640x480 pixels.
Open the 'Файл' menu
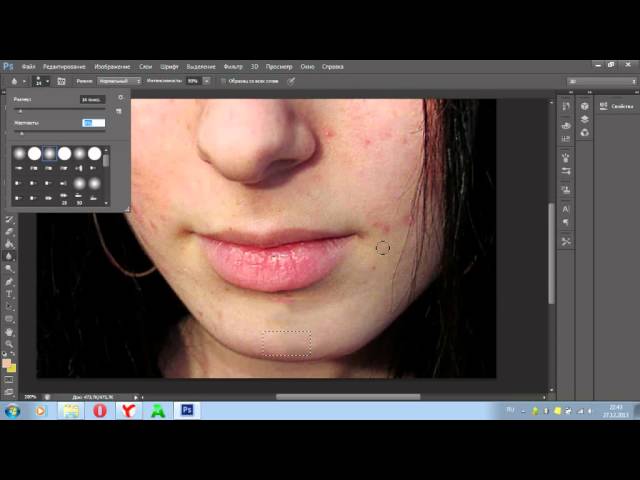tap(29, 67)
